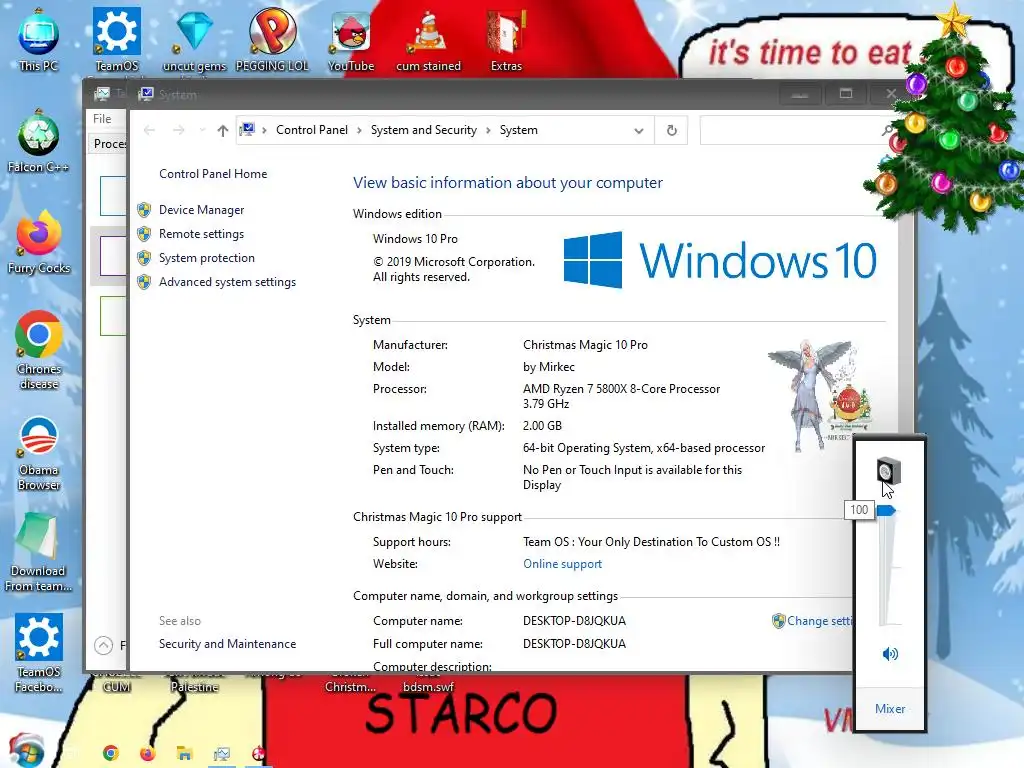Open Advanced system settings link
The image size is (1024, 768).
coord(227,282)
